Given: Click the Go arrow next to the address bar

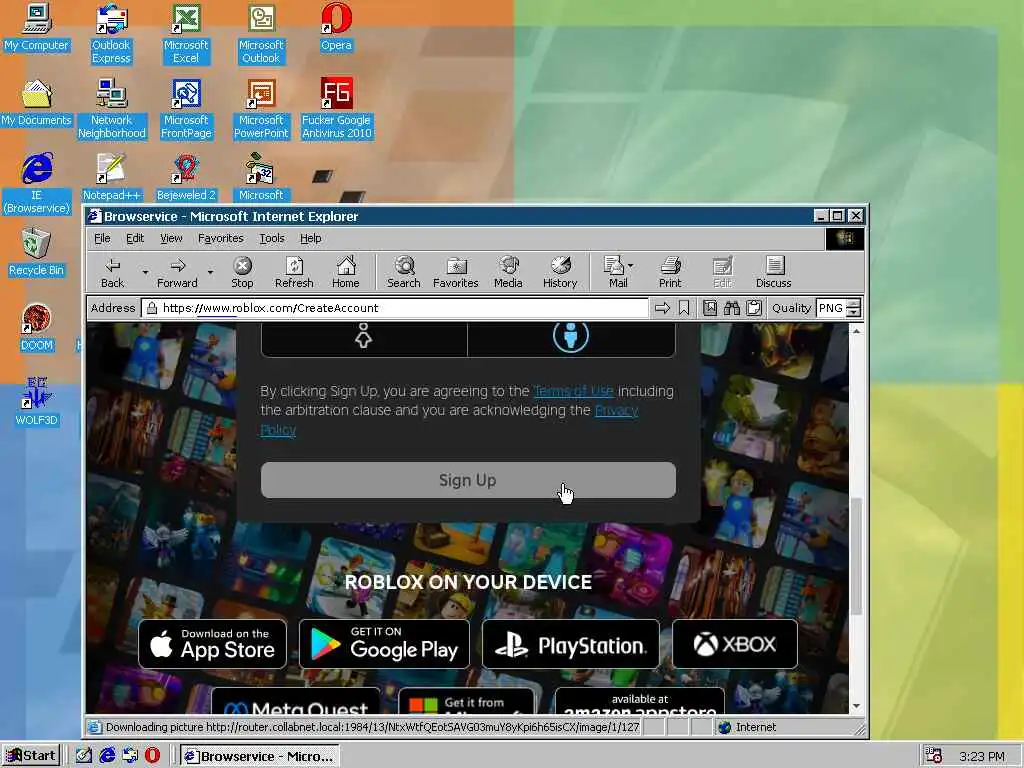Looking at the screenshot, I should 662,308.
